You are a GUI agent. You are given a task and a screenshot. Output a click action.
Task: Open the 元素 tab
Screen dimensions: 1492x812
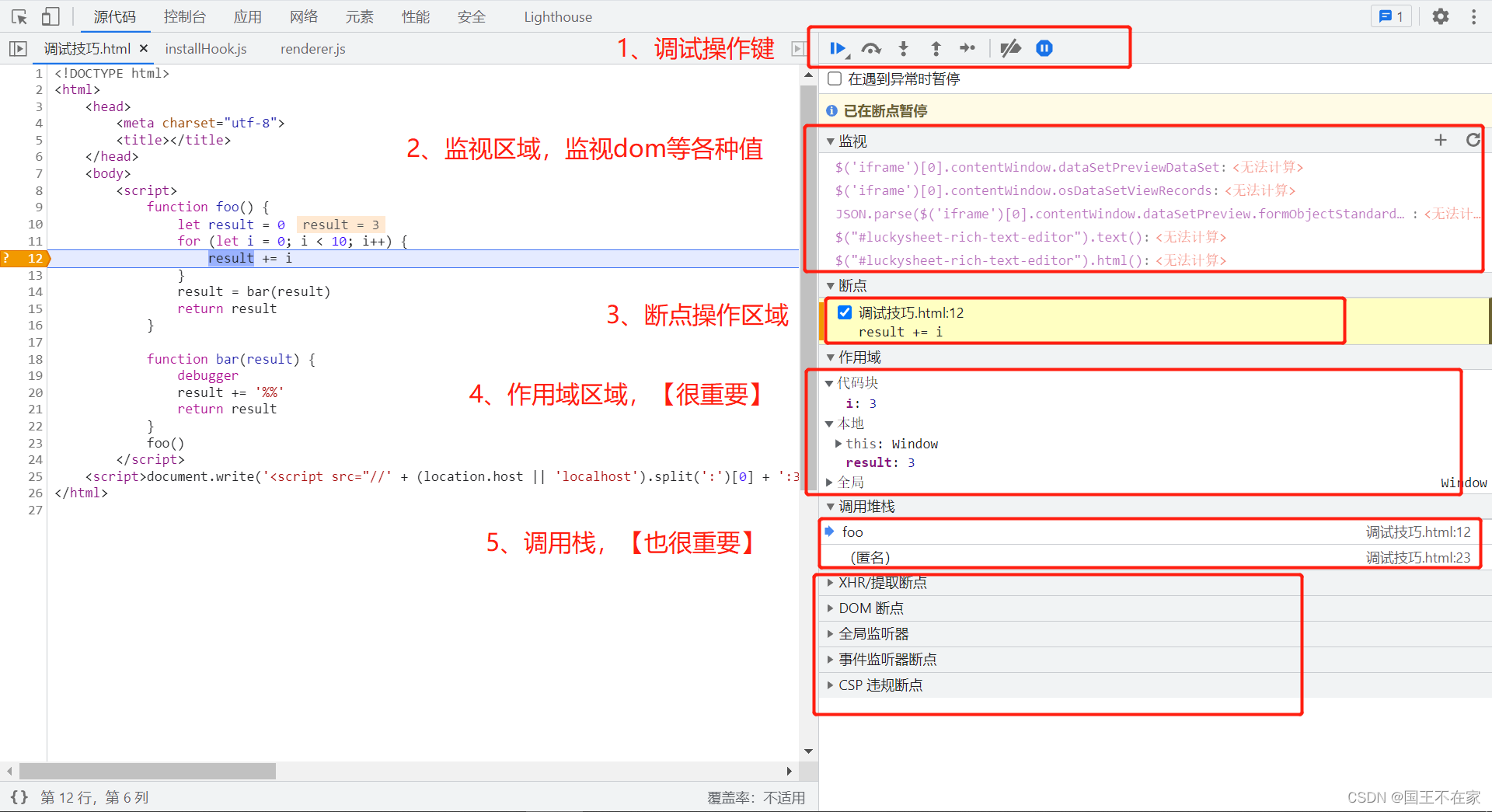click(360, 16)
